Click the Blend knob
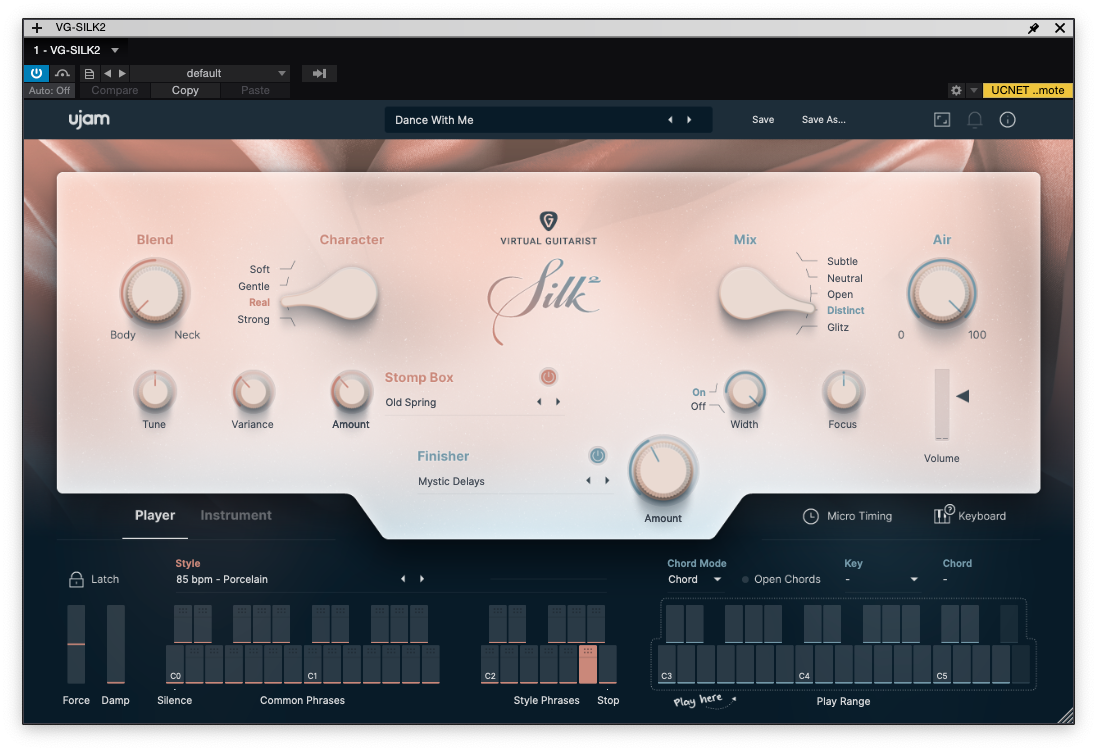 (x=153, y=293)
